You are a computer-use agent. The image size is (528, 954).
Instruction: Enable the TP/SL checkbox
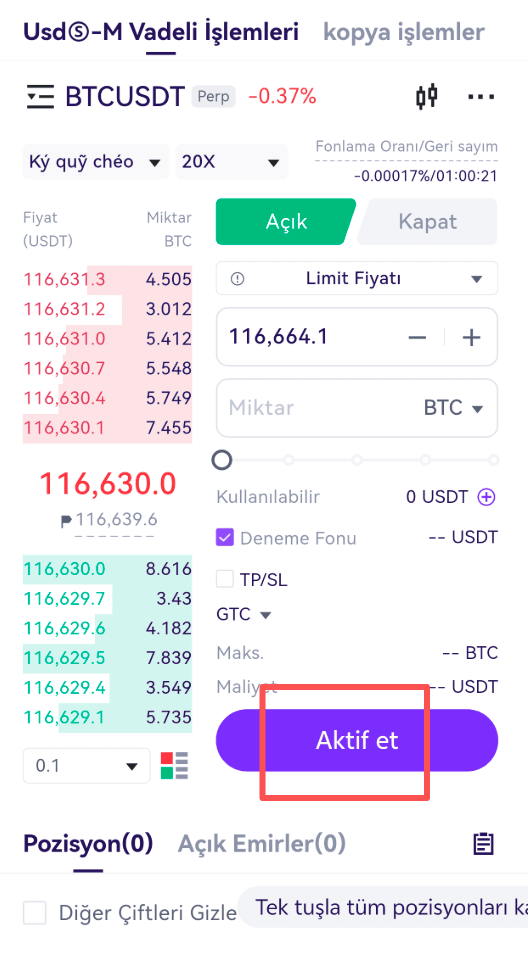(x=225, y=579)
